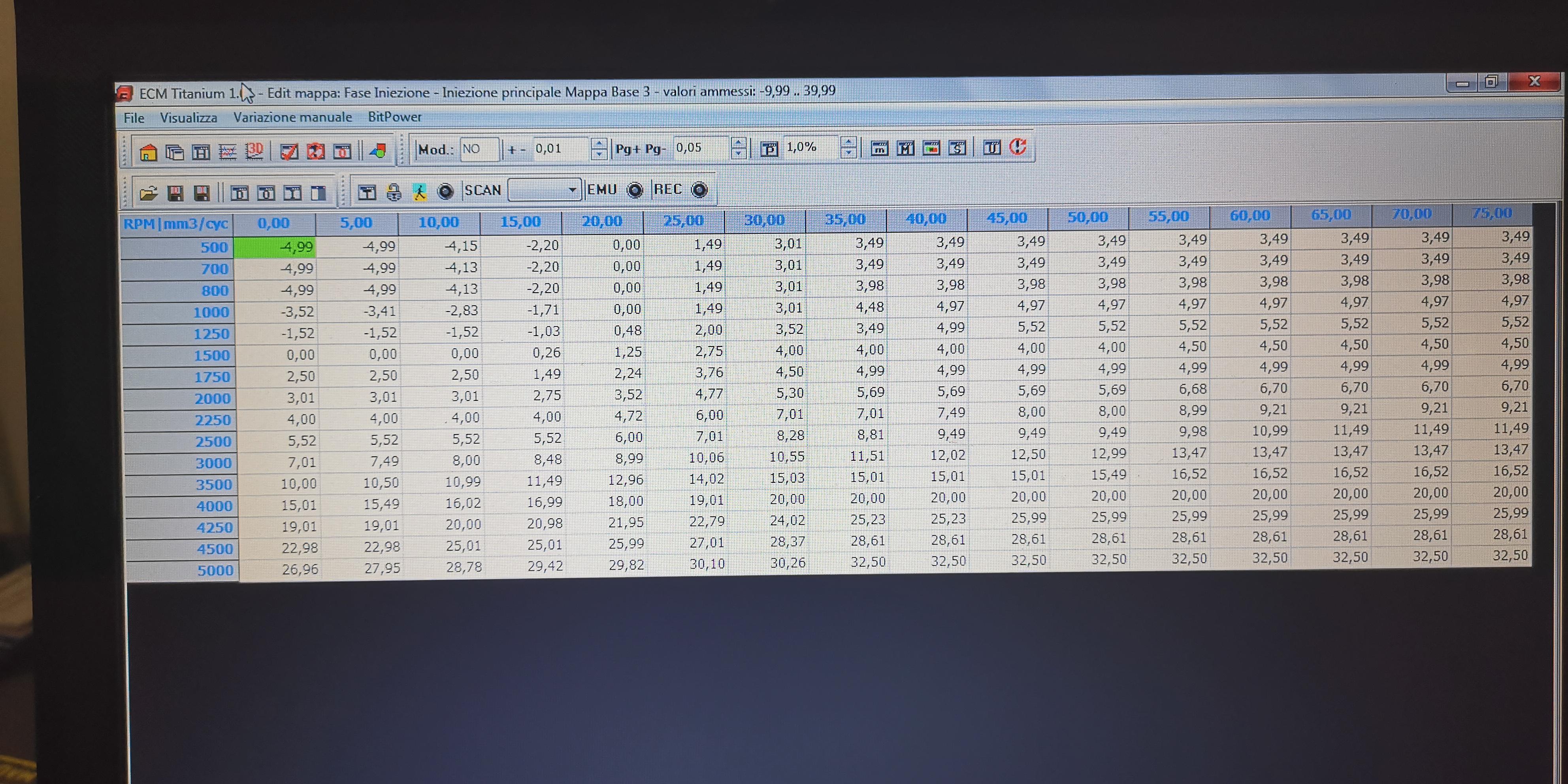Click the third window icon after the floppy disks

[292, 194]
